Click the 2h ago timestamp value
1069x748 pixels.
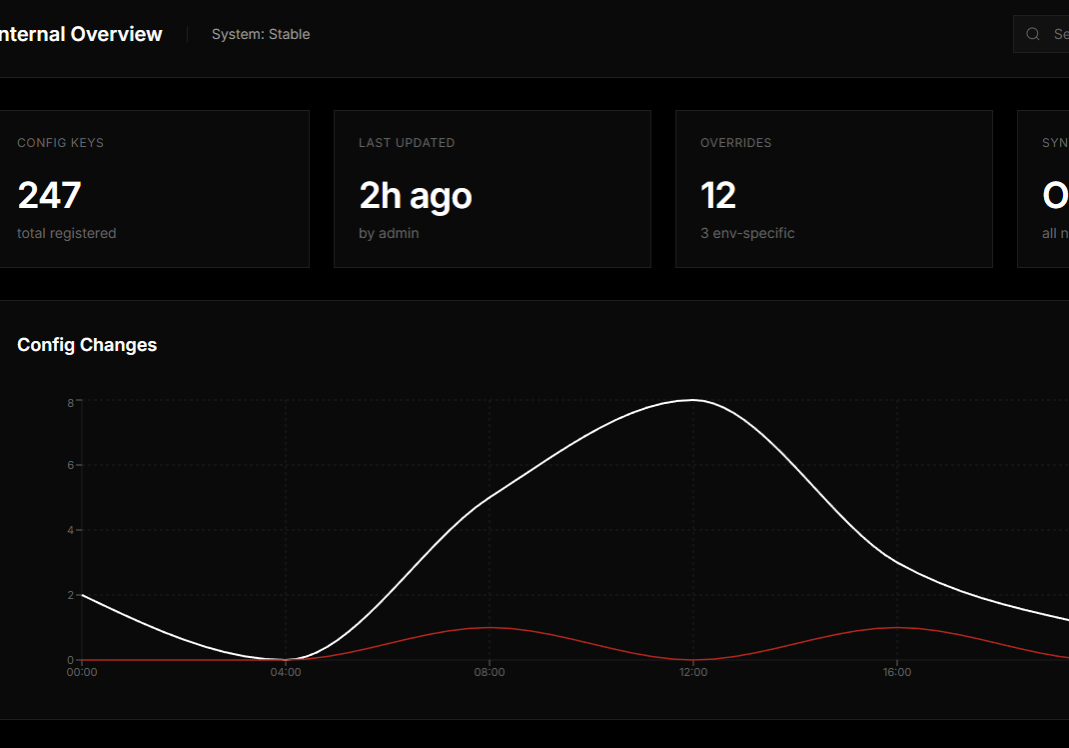click(415, 196)
